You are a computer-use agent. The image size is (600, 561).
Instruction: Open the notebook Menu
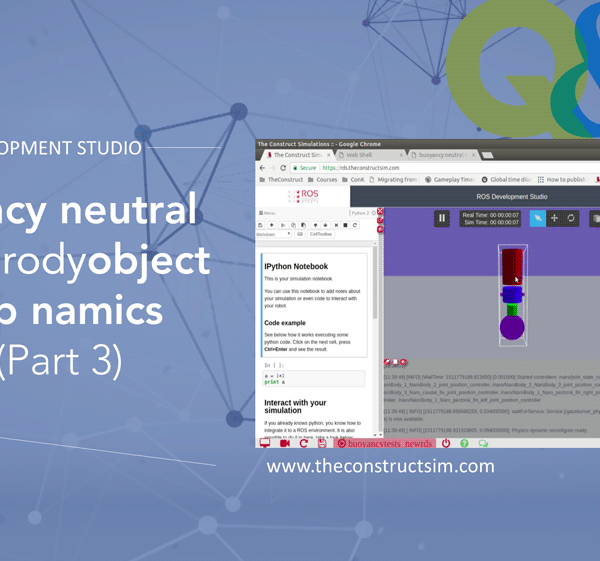[x=267, y=213]
